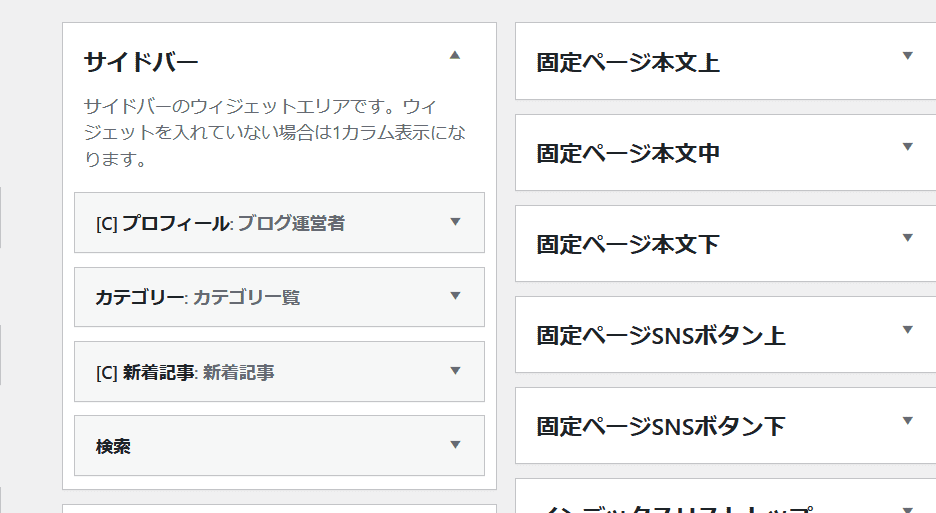936x513 pixels.
Task: Select the 固定ページ本文下 heading
Action: pyautogui.click(x=628, y=245)
